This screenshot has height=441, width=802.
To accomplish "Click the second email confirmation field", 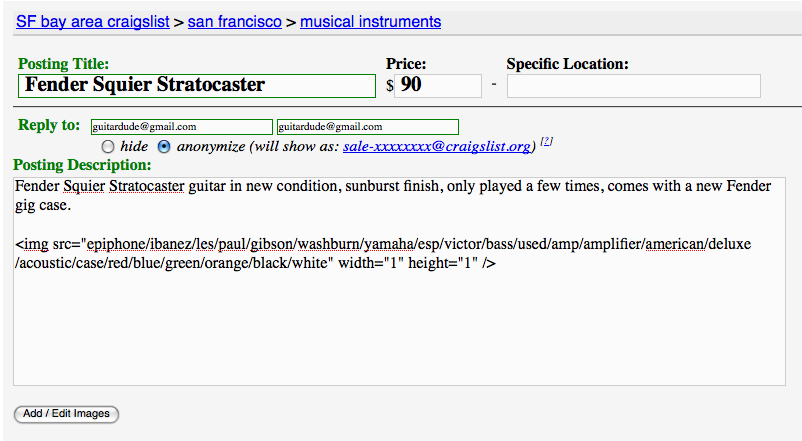I will (368, 126).
